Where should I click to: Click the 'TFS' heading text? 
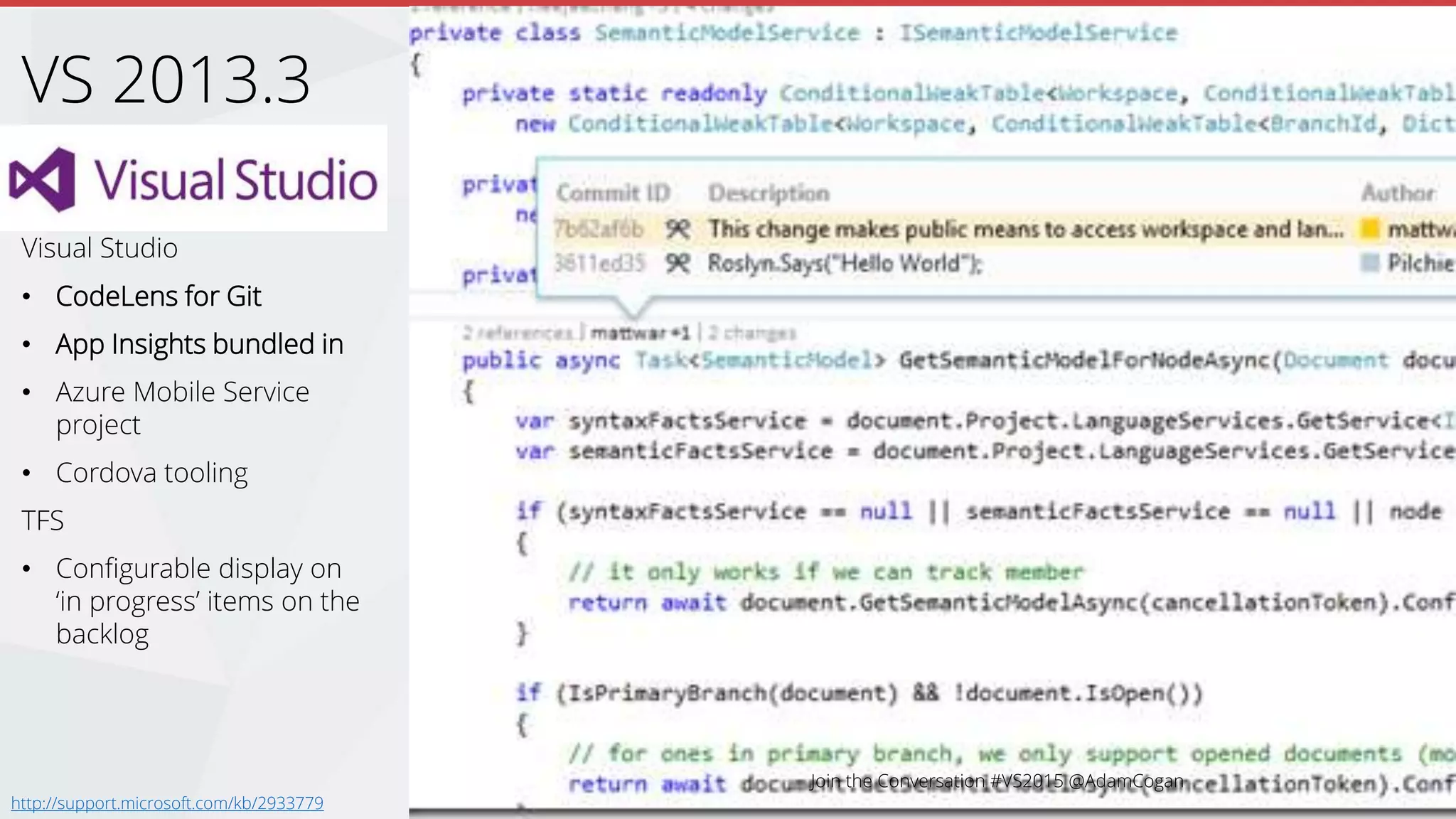pos(43,520)
